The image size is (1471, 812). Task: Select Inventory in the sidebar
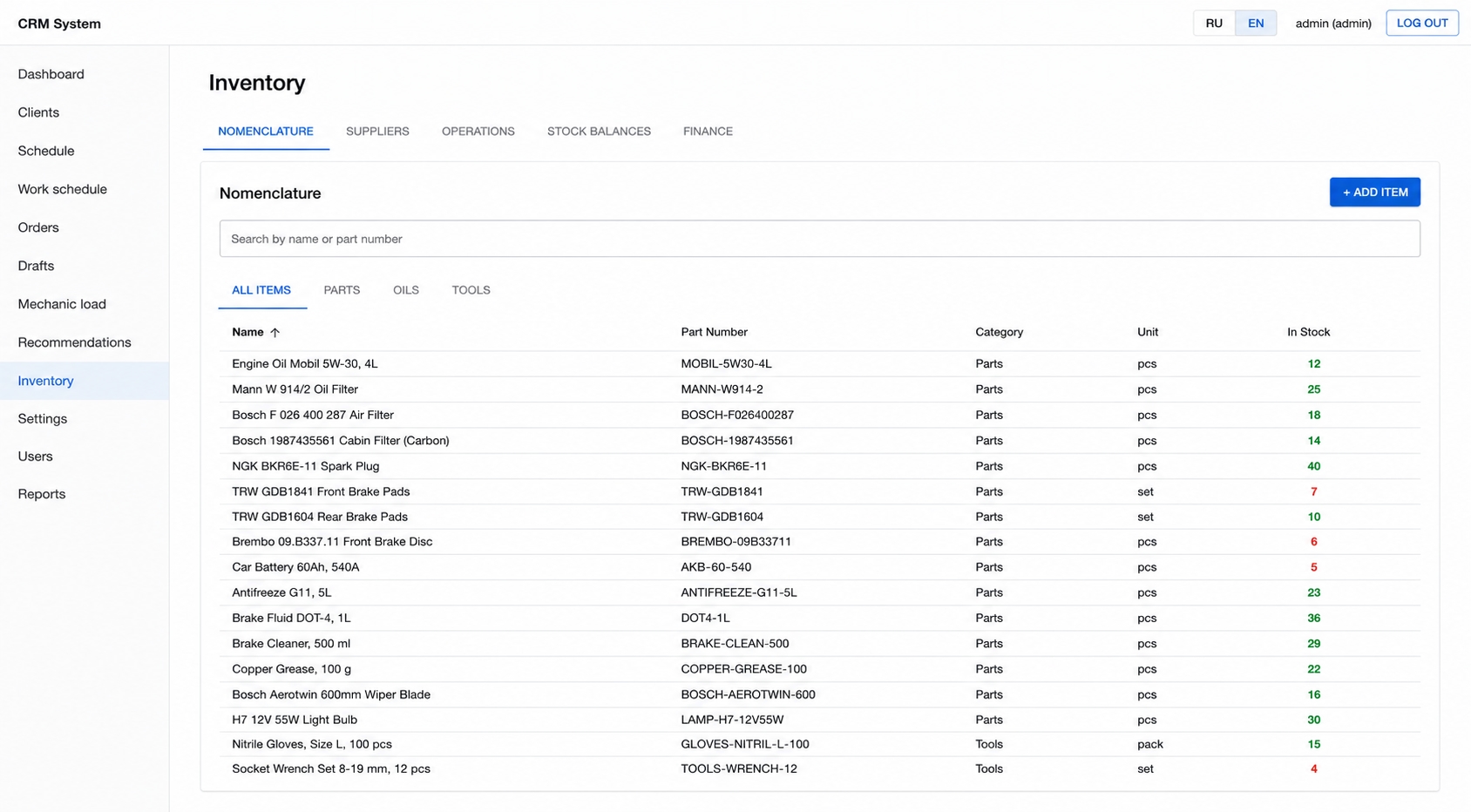[x=85, y=381]
